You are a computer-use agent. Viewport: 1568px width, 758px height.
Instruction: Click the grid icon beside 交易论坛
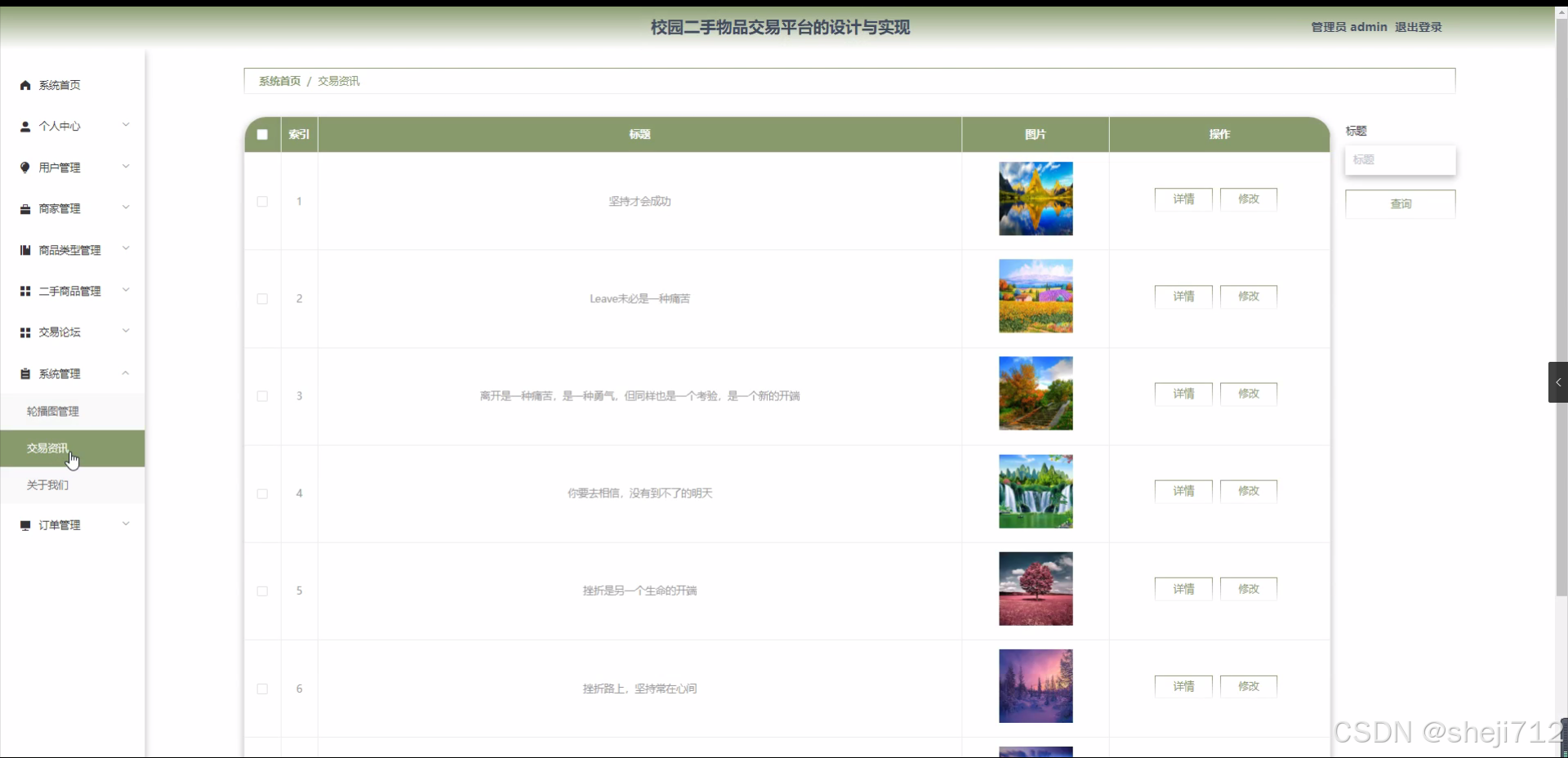click(x=25, y=332)
